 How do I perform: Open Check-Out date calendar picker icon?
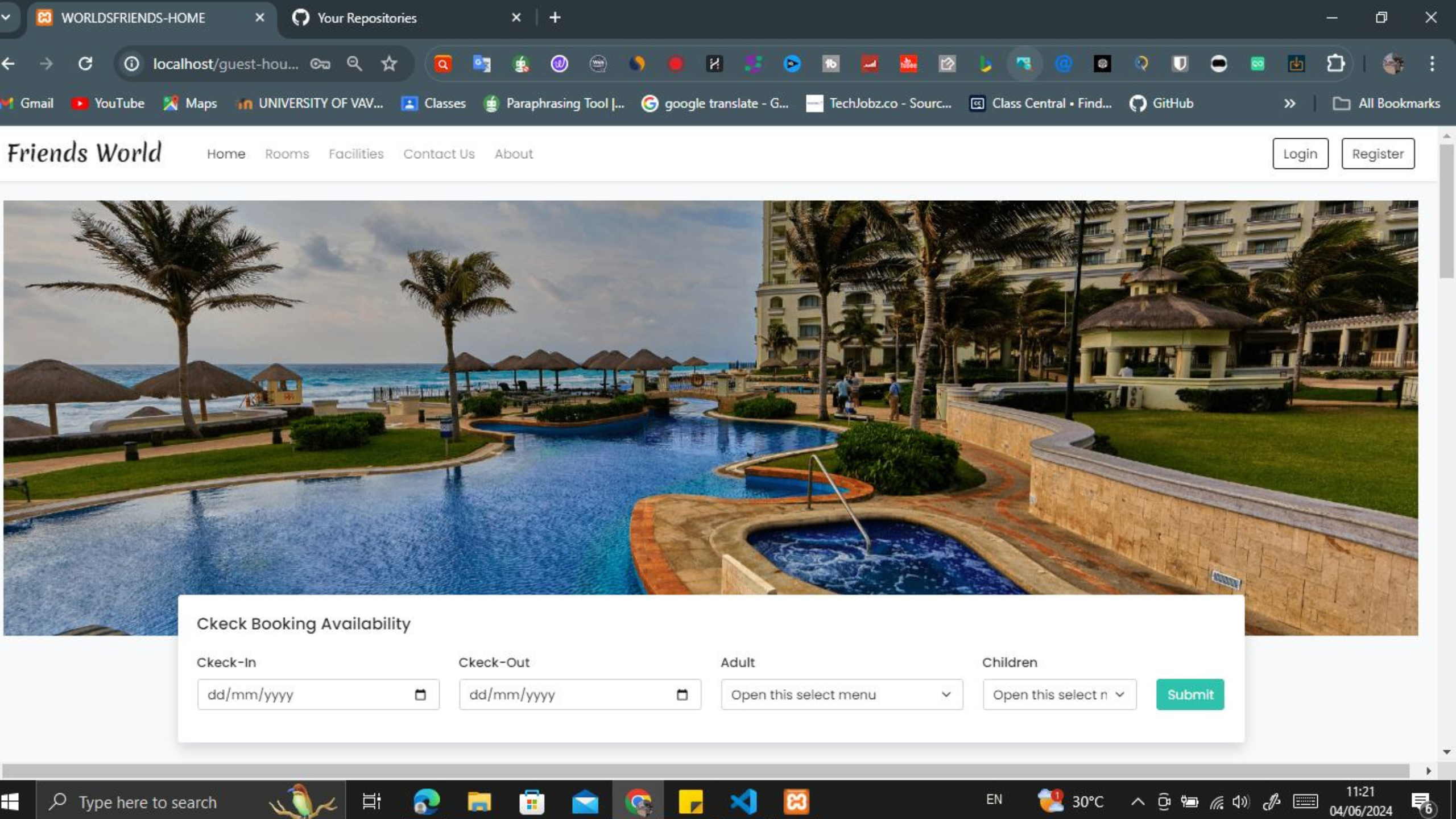pyautogui.click(x=682, y=694)
